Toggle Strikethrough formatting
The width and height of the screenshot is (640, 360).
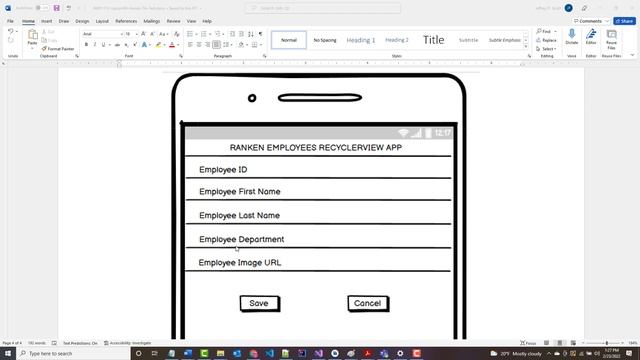click(x=117, y=44)
